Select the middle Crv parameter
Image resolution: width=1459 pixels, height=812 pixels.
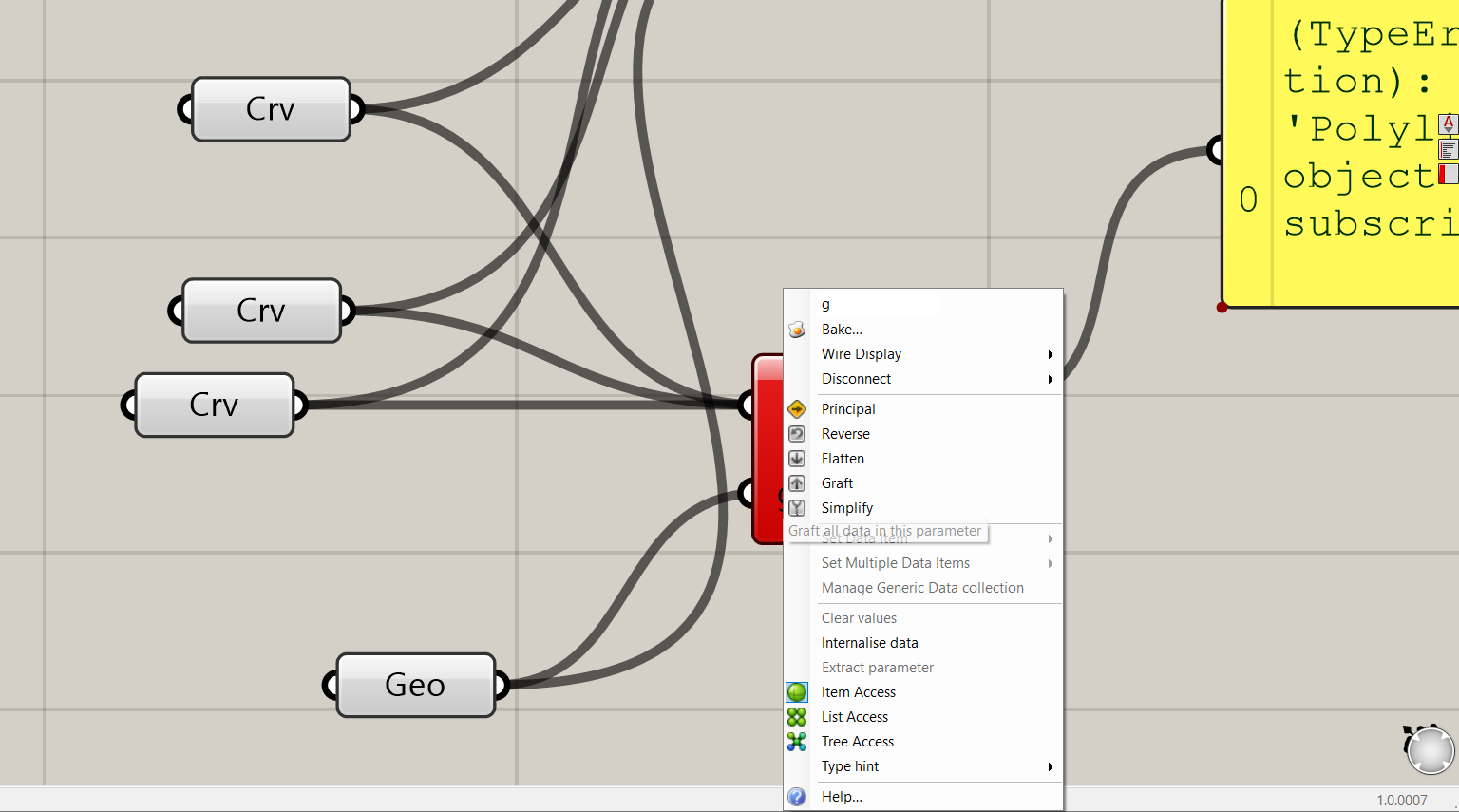[x=261, y=311]
